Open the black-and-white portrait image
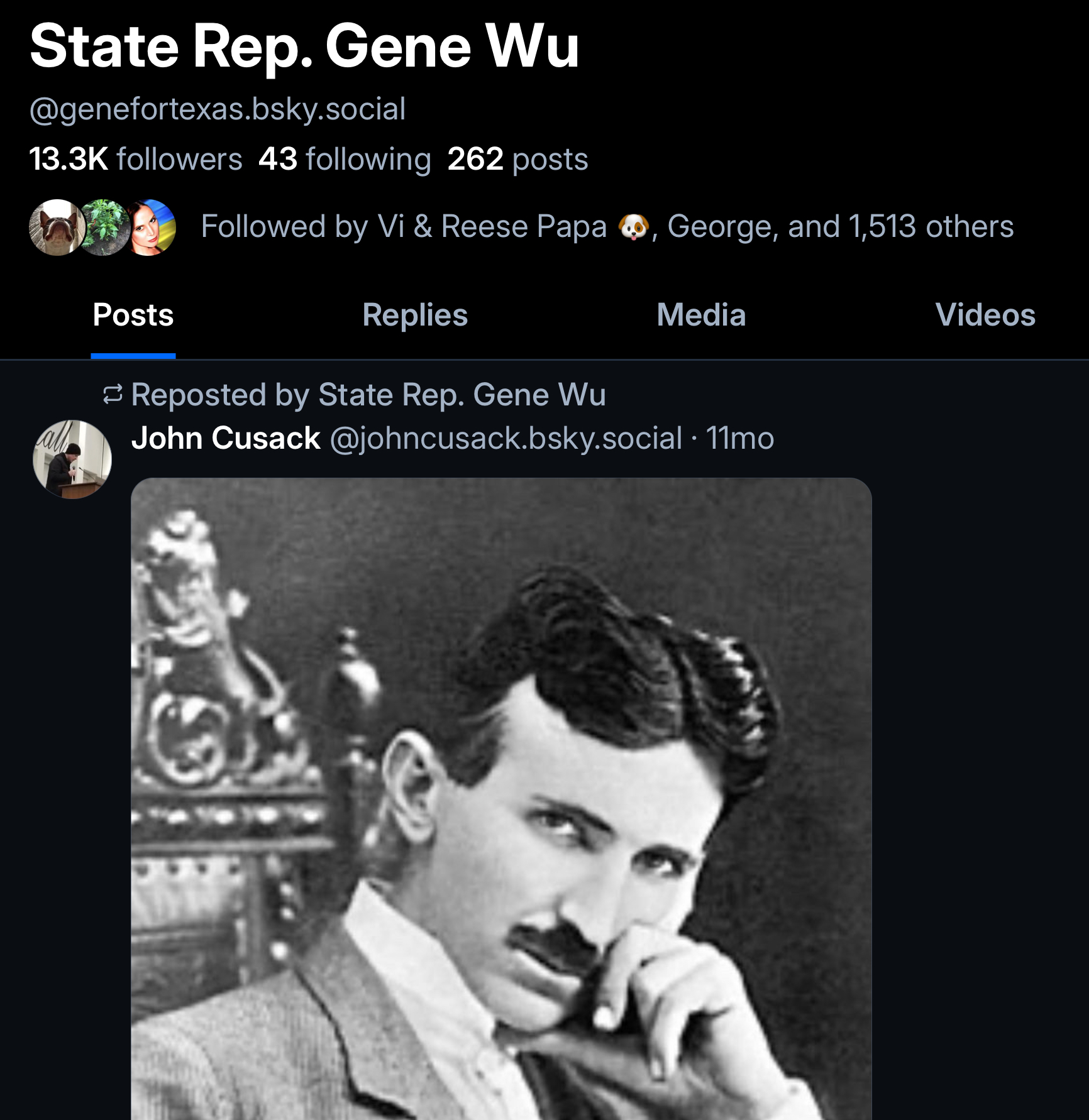Image resolution: width=1089 pixels, height=1120 pixels. pos(501,798)
